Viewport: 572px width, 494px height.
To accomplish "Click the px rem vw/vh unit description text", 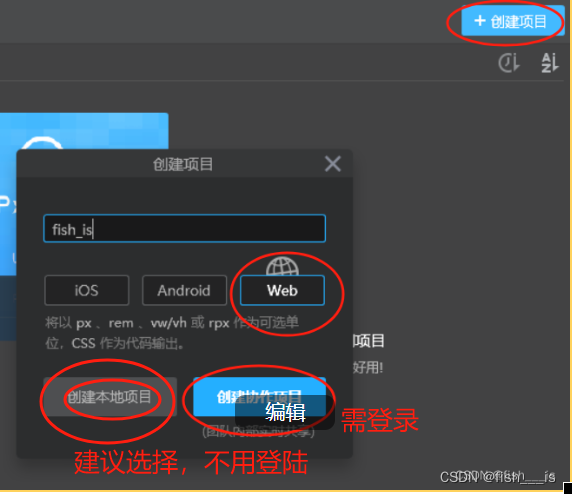I will click(x=172, y=333).
